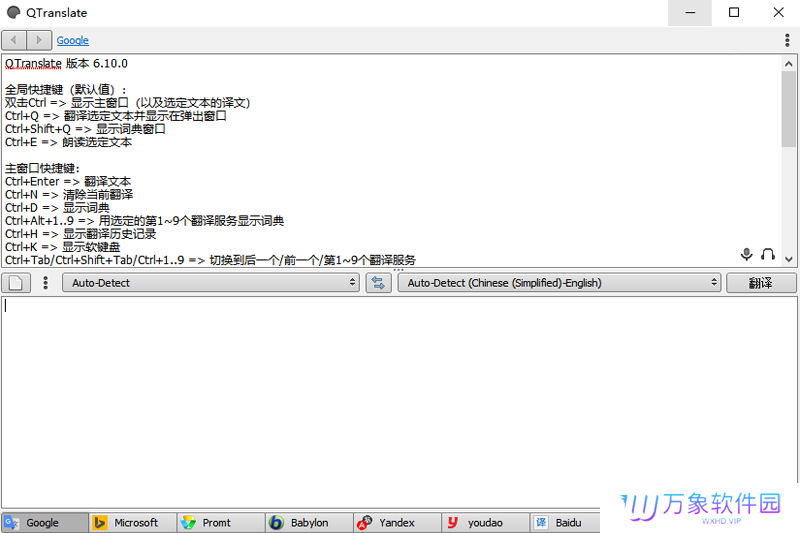Click inside the empty translation output area
This screenshot has height=533, width=800.
[399, 401]
